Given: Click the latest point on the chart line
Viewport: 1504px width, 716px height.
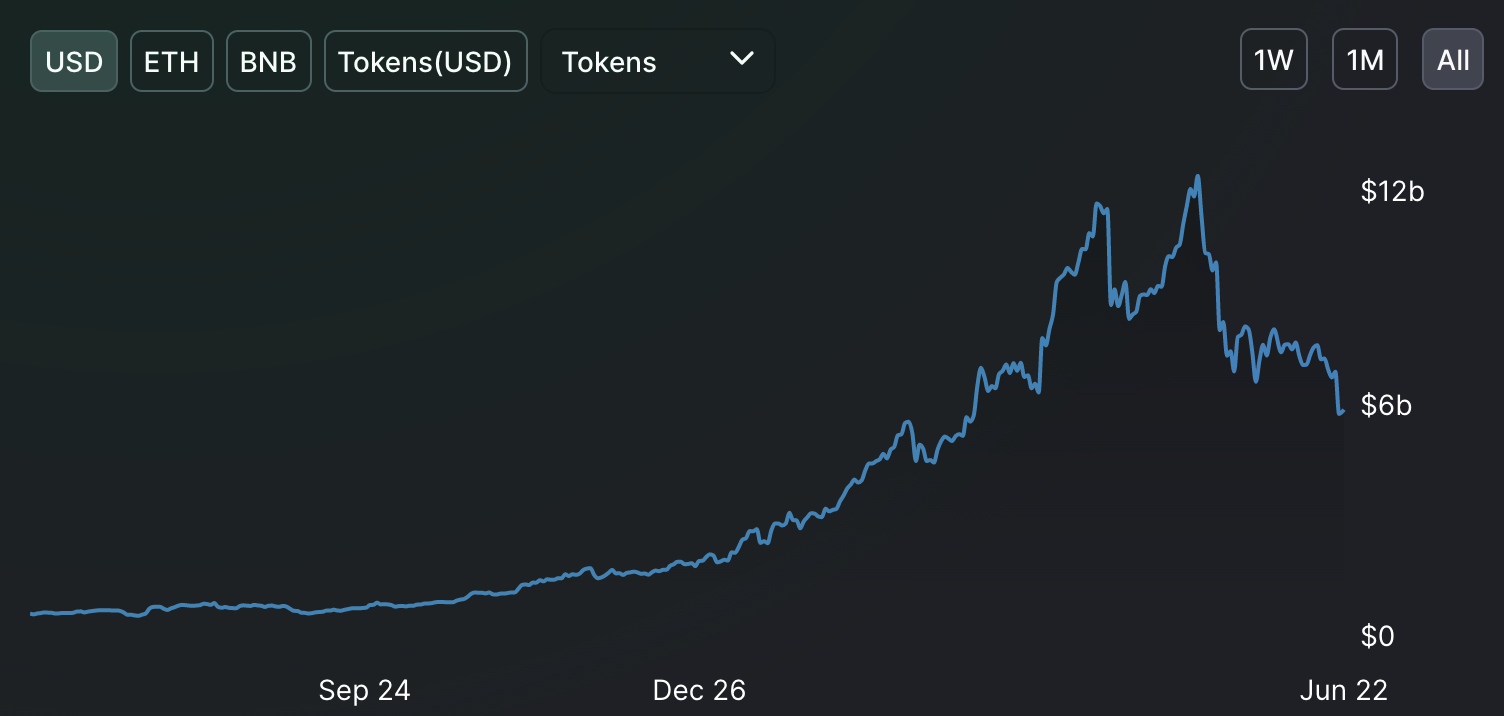Looking at the screenshot, I should 1341,410.
